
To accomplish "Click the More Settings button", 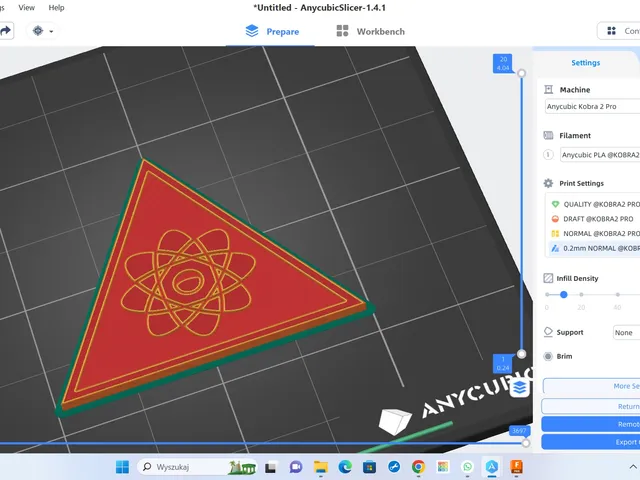I will [591, 386].
